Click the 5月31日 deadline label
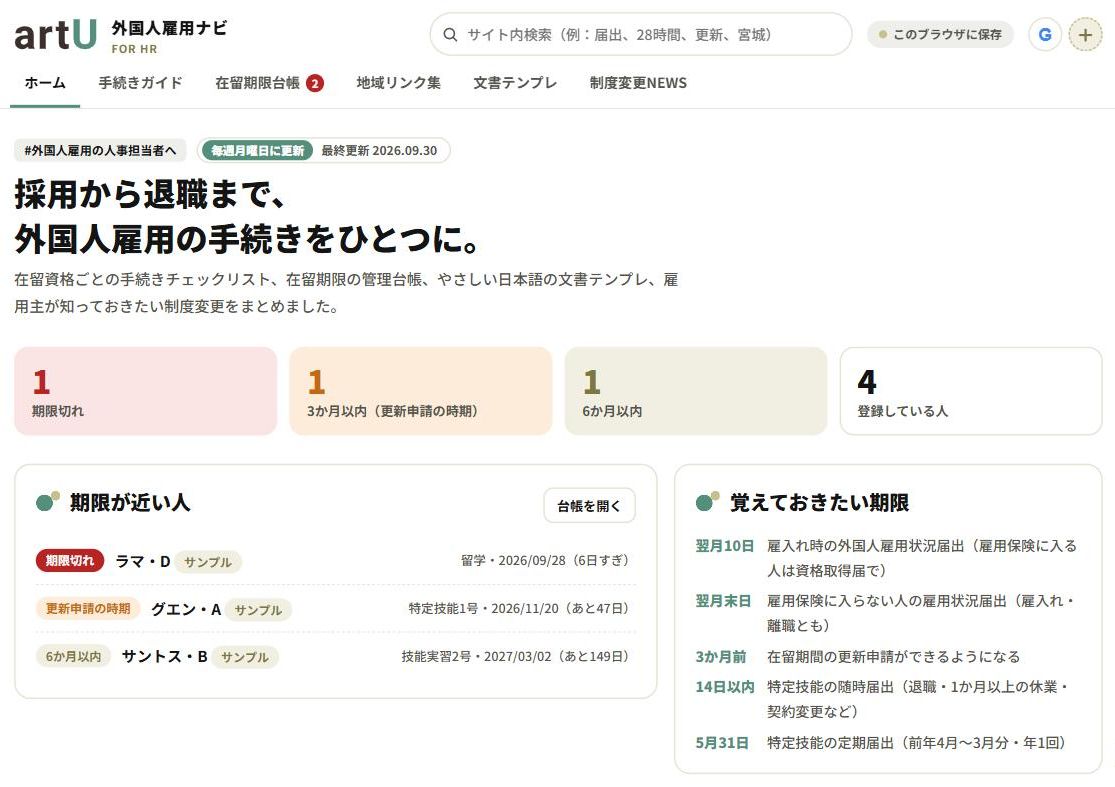Image resolution: width=1115 pixels, height=787 pixels. (x=722, y=742)
